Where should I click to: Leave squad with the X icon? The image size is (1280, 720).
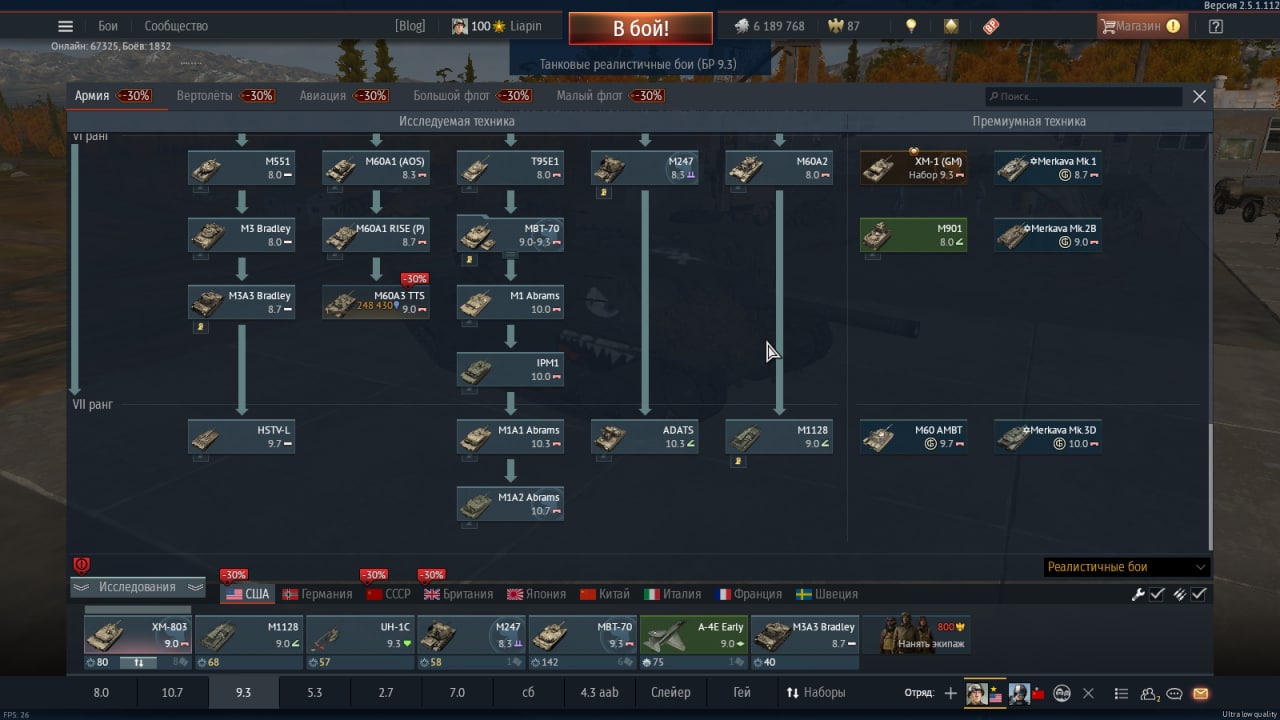coord(1088,693)
